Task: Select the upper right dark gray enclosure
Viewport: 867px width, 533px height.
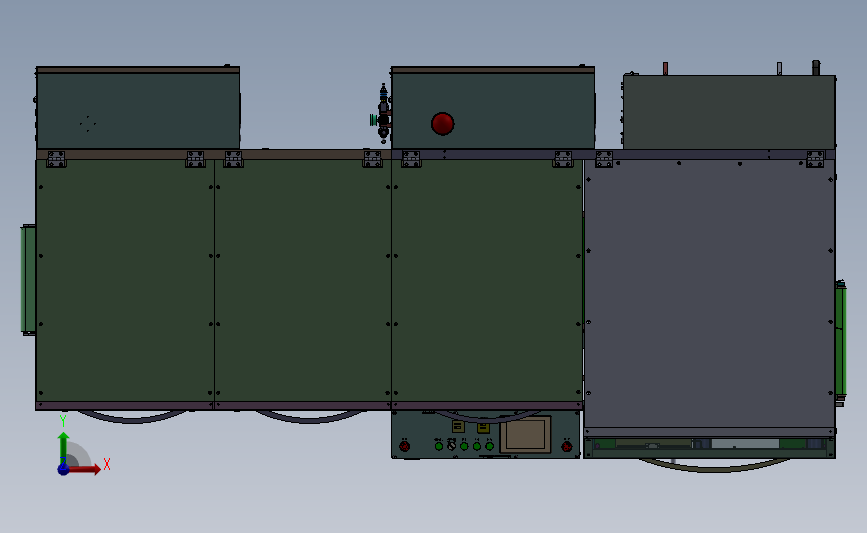Action: point(729,112)
